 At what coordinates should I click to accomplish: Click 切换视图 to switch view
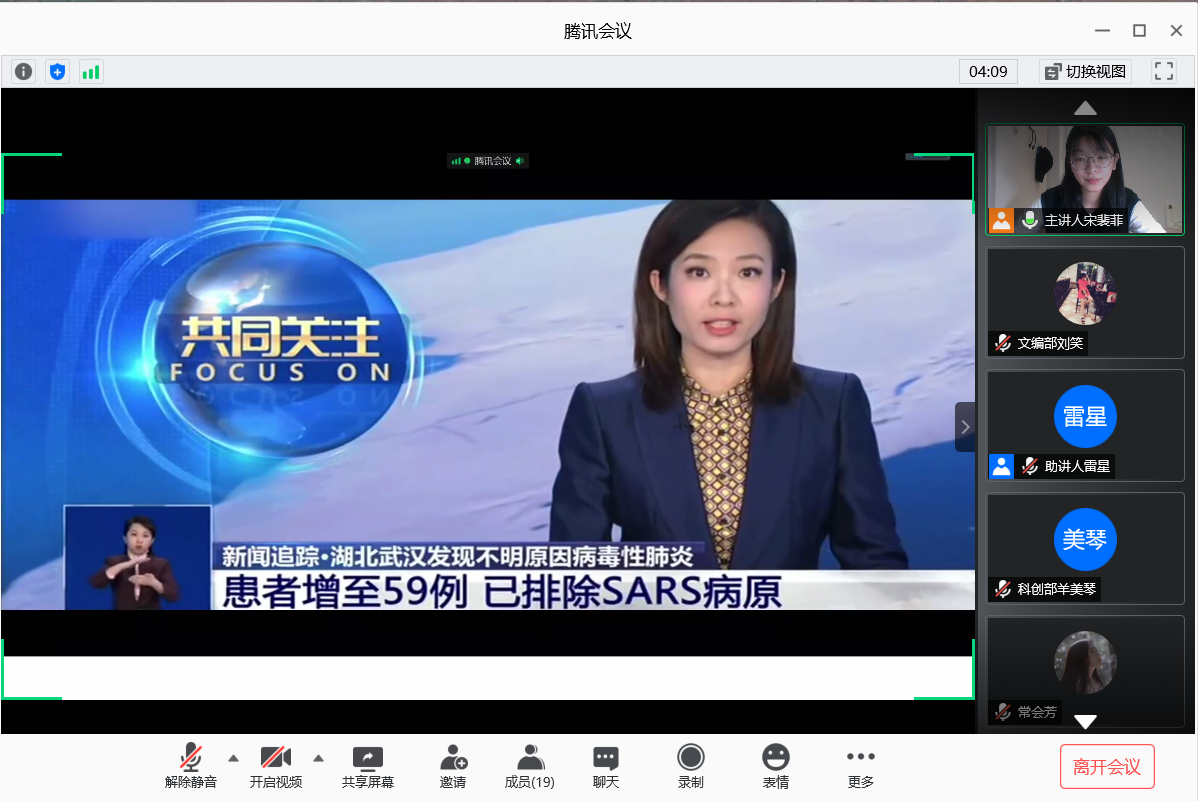(1085, 71)
